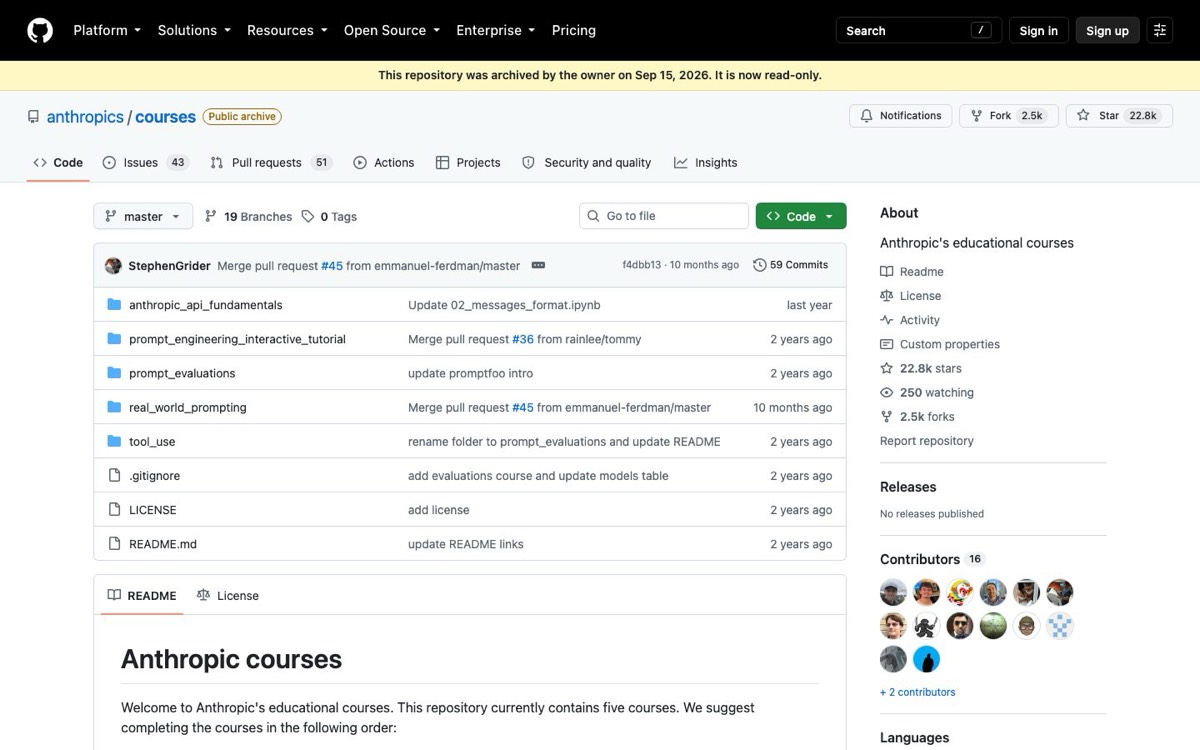Click the Sign in button
Image resolution: width=1200 pixels, height=750 pixels.
1039,30
